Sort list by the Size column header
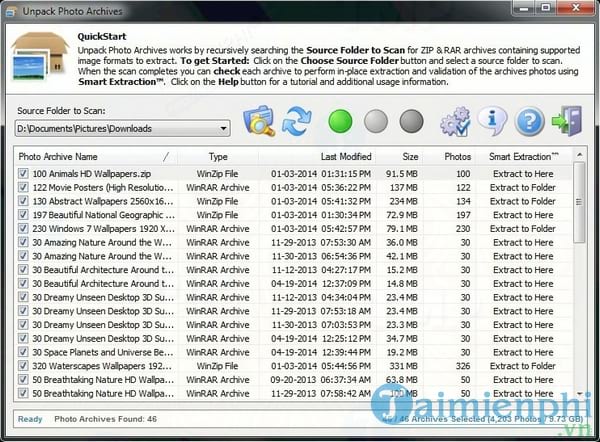The image size is (600, 442). 410,157
